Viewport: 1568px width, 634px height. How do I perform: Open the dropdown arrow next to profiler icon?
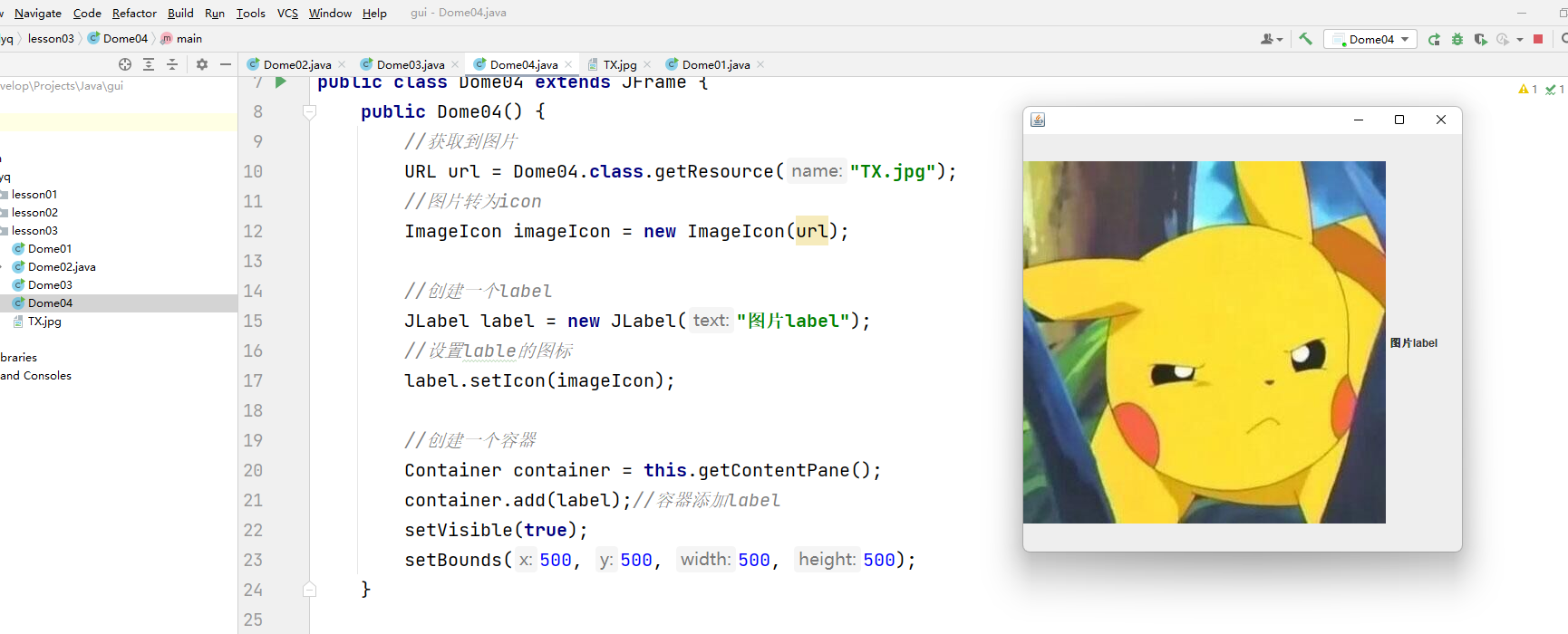pyautogui.click(x=1520, y=39)
